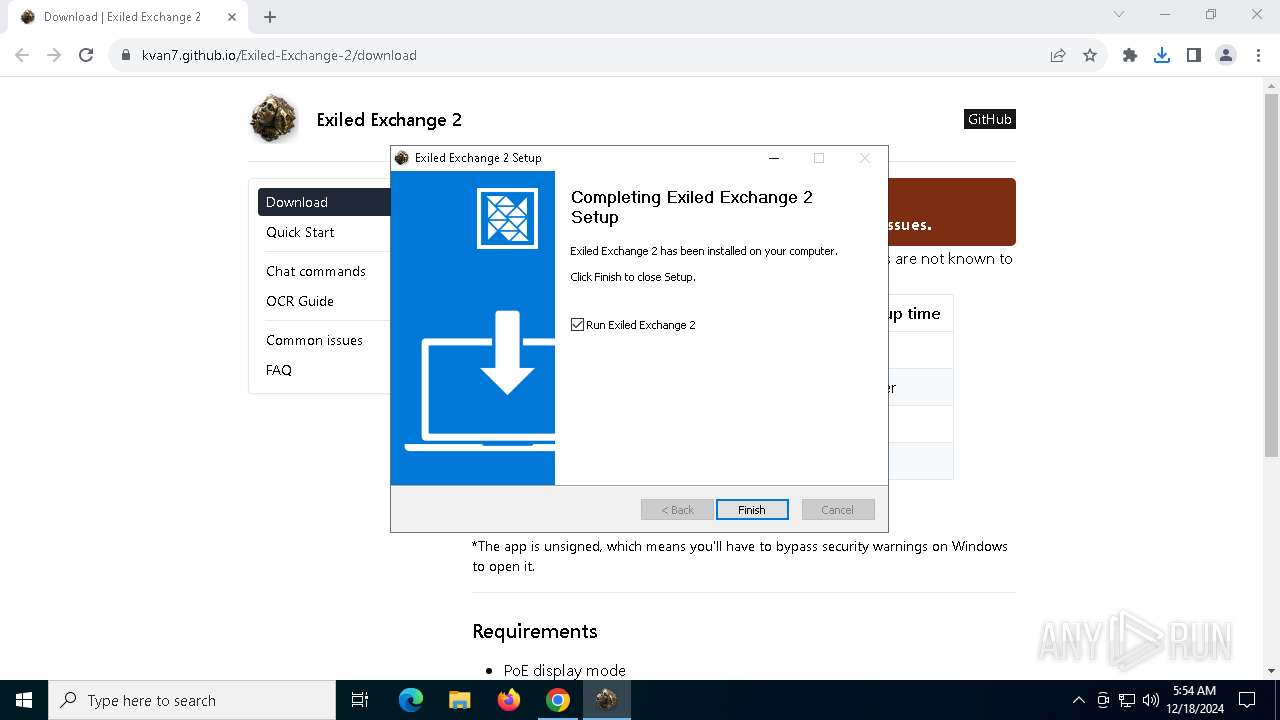Open the notification center icon

point(1247,700)
